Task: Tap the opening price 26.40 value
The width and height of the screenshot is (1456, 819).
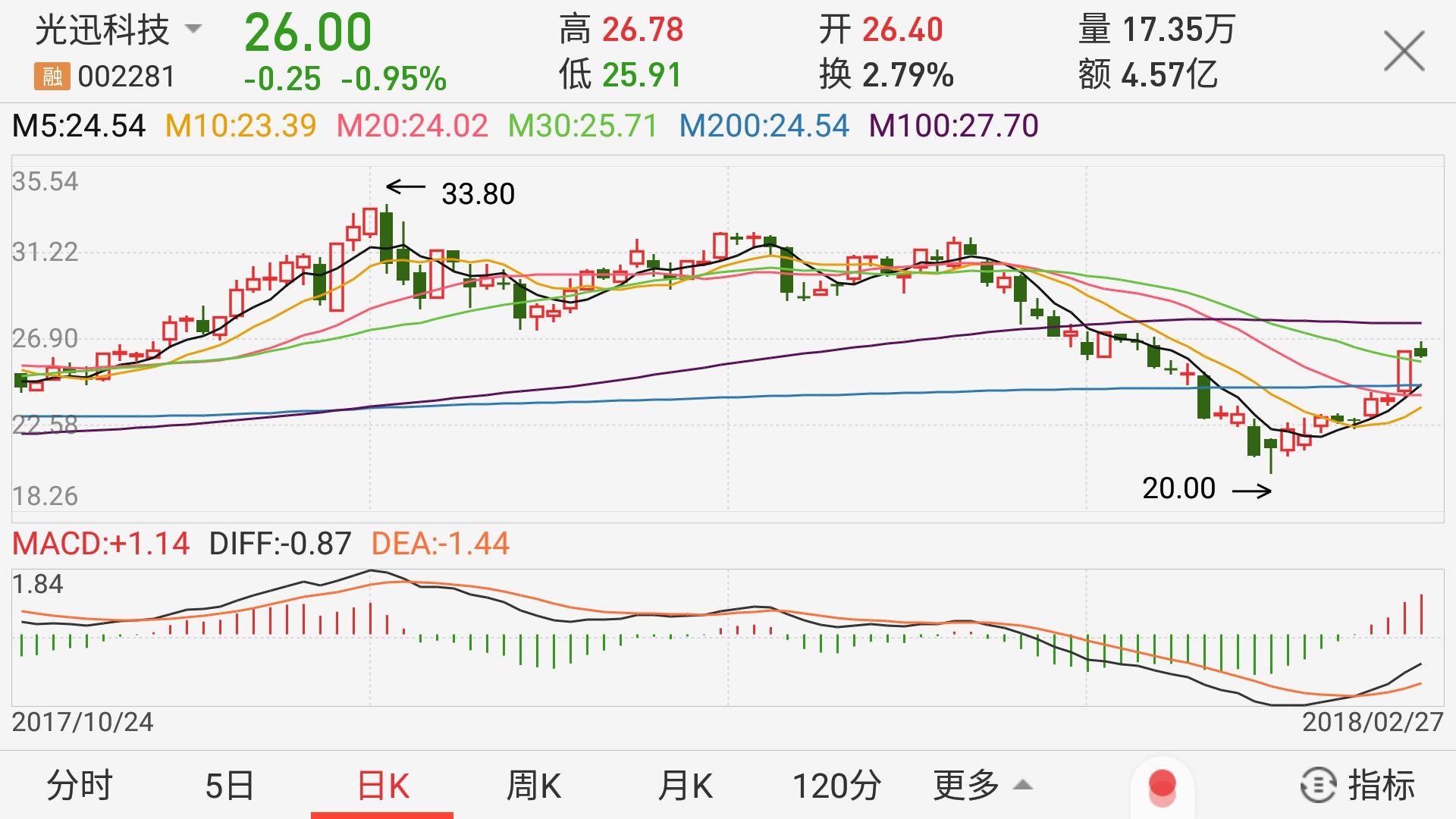Action: (902, 30)
